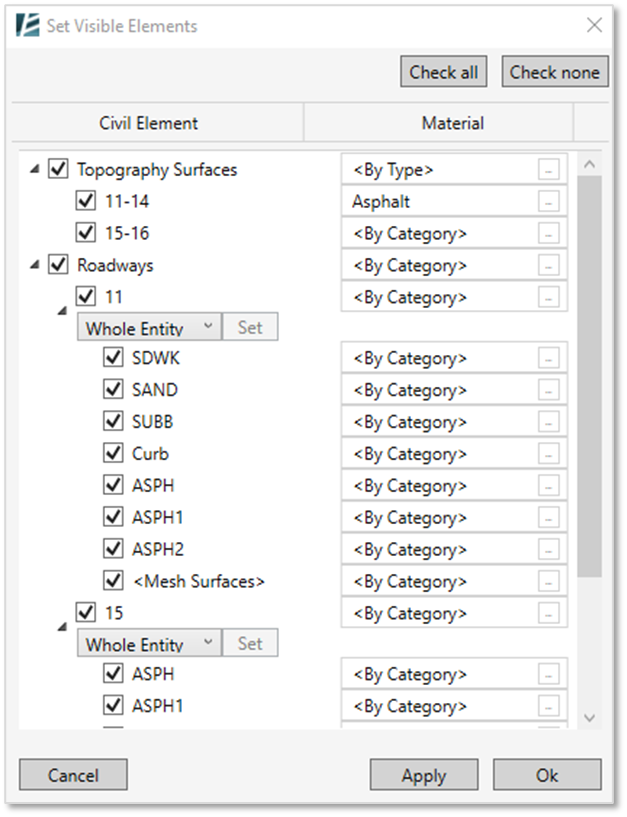
Task: Click material browse button for Curb
Action: pos(548,453)
